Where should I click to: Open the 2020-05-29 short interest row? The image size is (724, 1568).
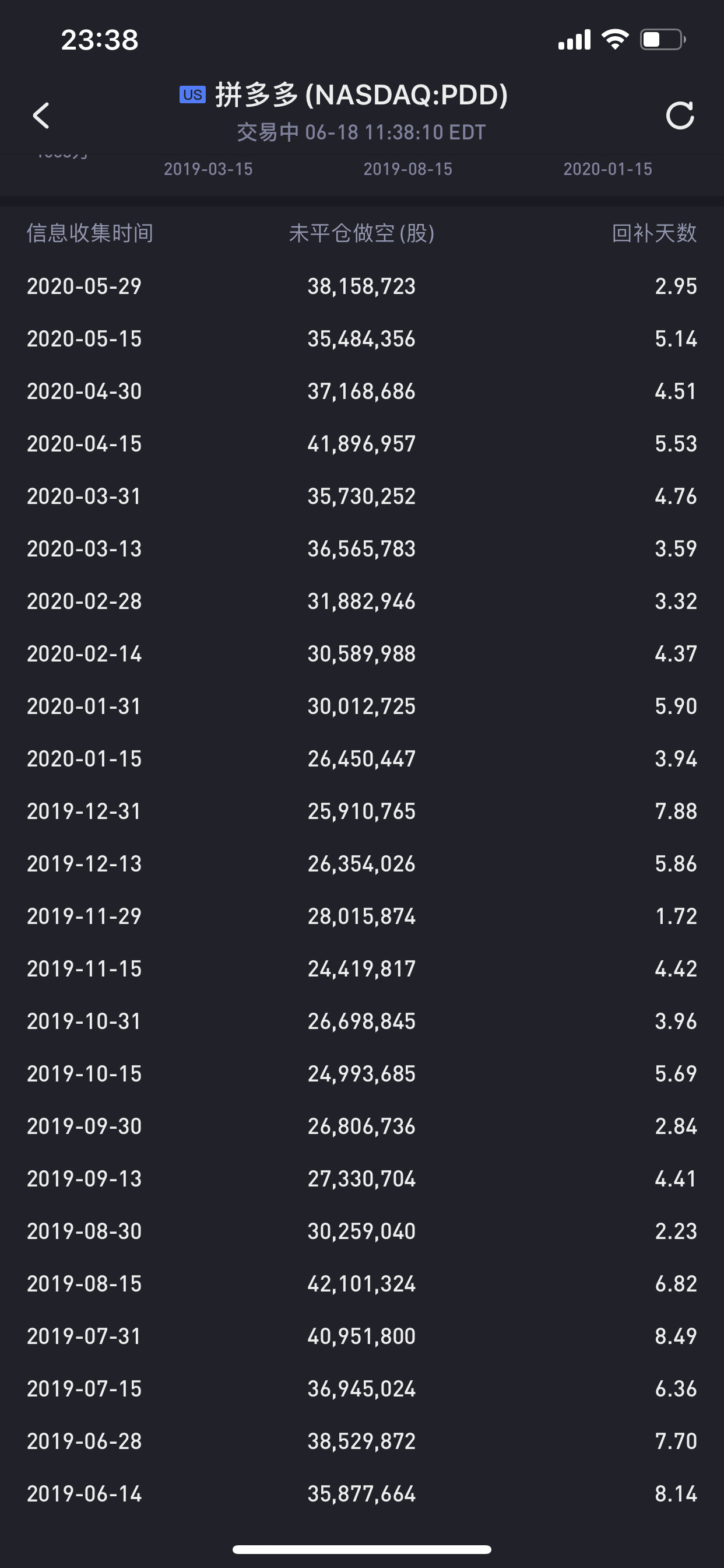361,286
